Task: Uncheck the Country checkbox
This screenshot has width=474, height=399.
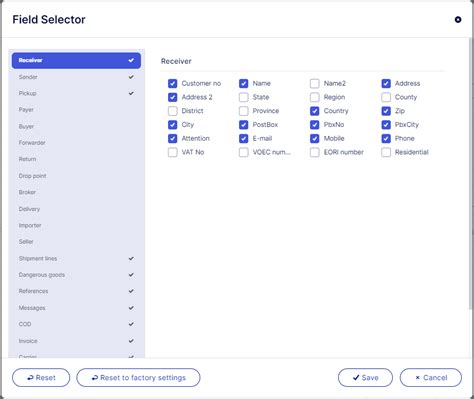Action: (x=315, y=111)
